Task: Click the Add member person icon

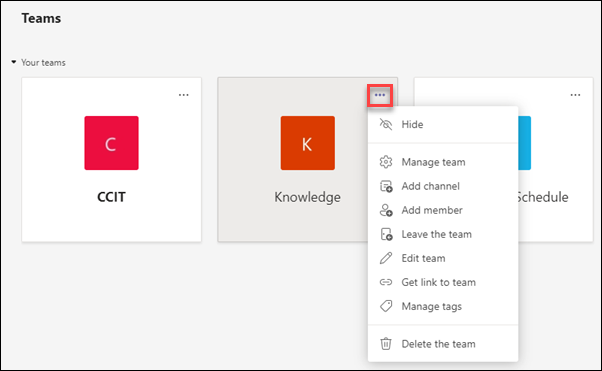Action: pyautogui.click(x=386, y=210)
